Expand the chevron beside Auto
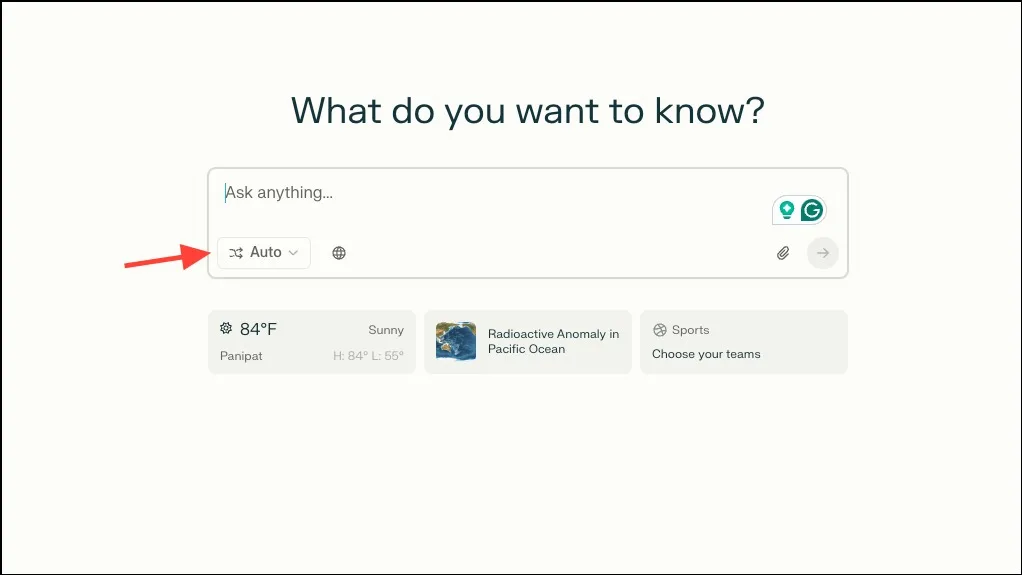This screenshot has width=1022, height=575. (293, 253)
